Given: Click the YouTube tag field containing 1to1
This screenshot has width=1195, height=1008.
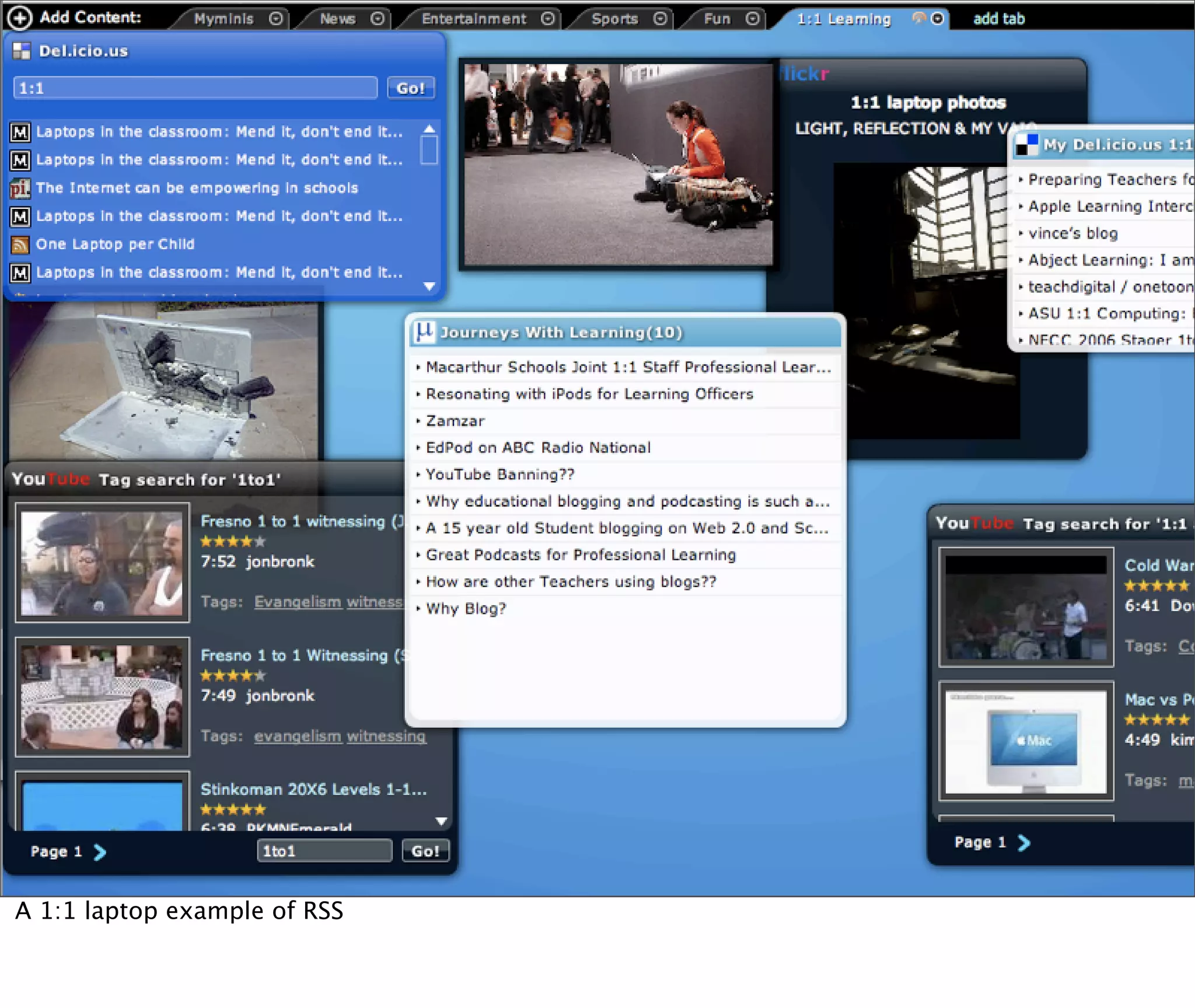Looking at the screenshot, I should coord(324,851).
